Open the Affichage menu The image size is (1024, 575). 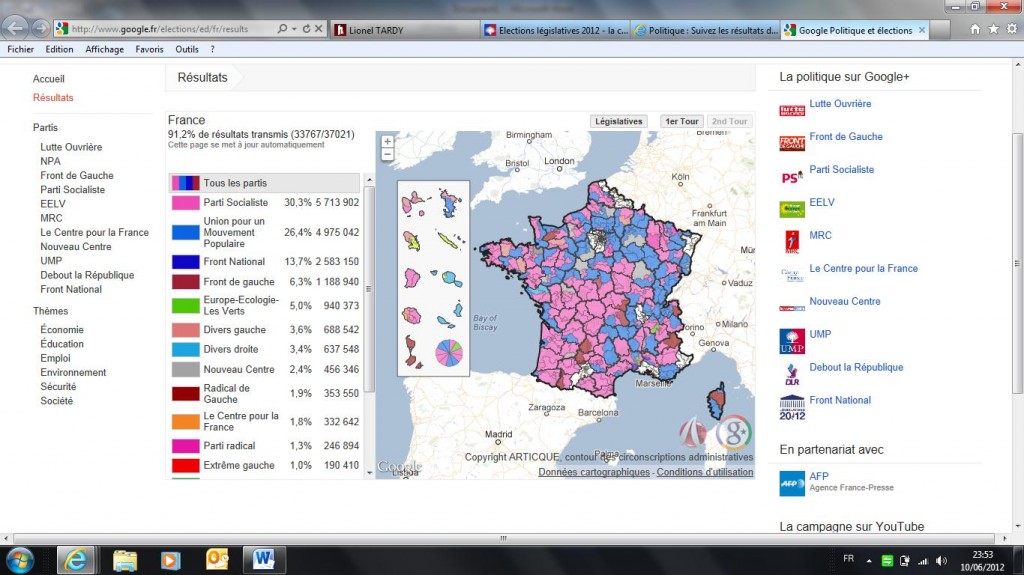click(104, 49)
